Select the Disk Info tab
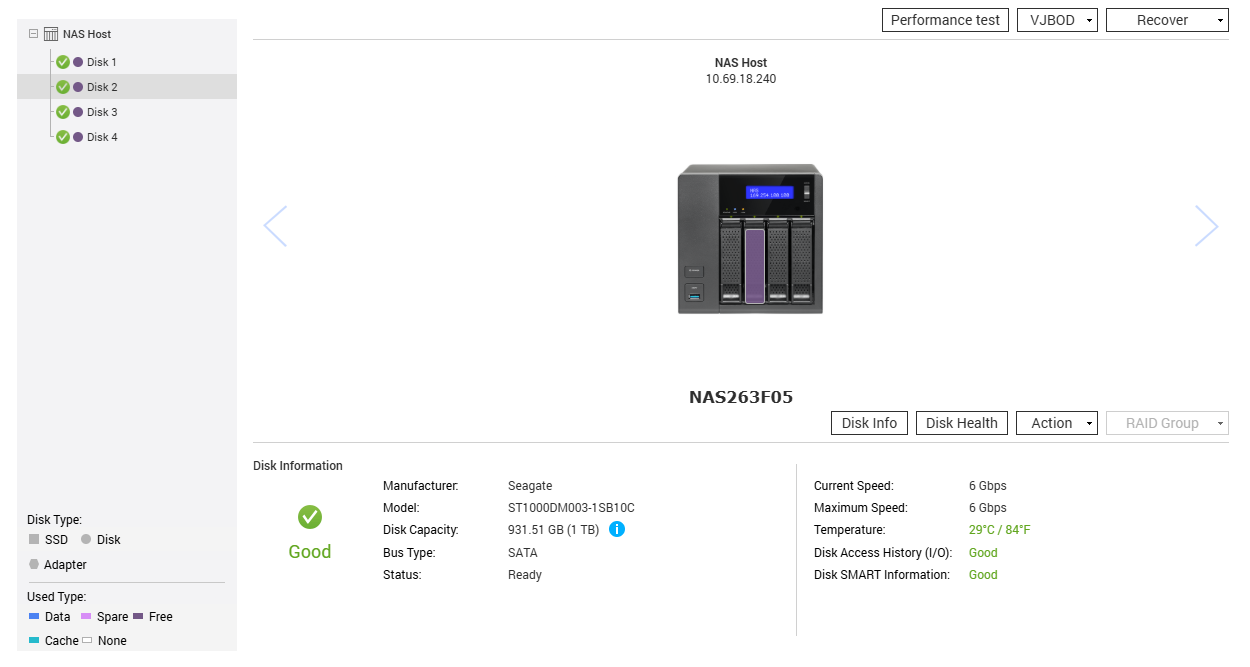This screenshot has width=1250, height=667. [x=868, y=422]
